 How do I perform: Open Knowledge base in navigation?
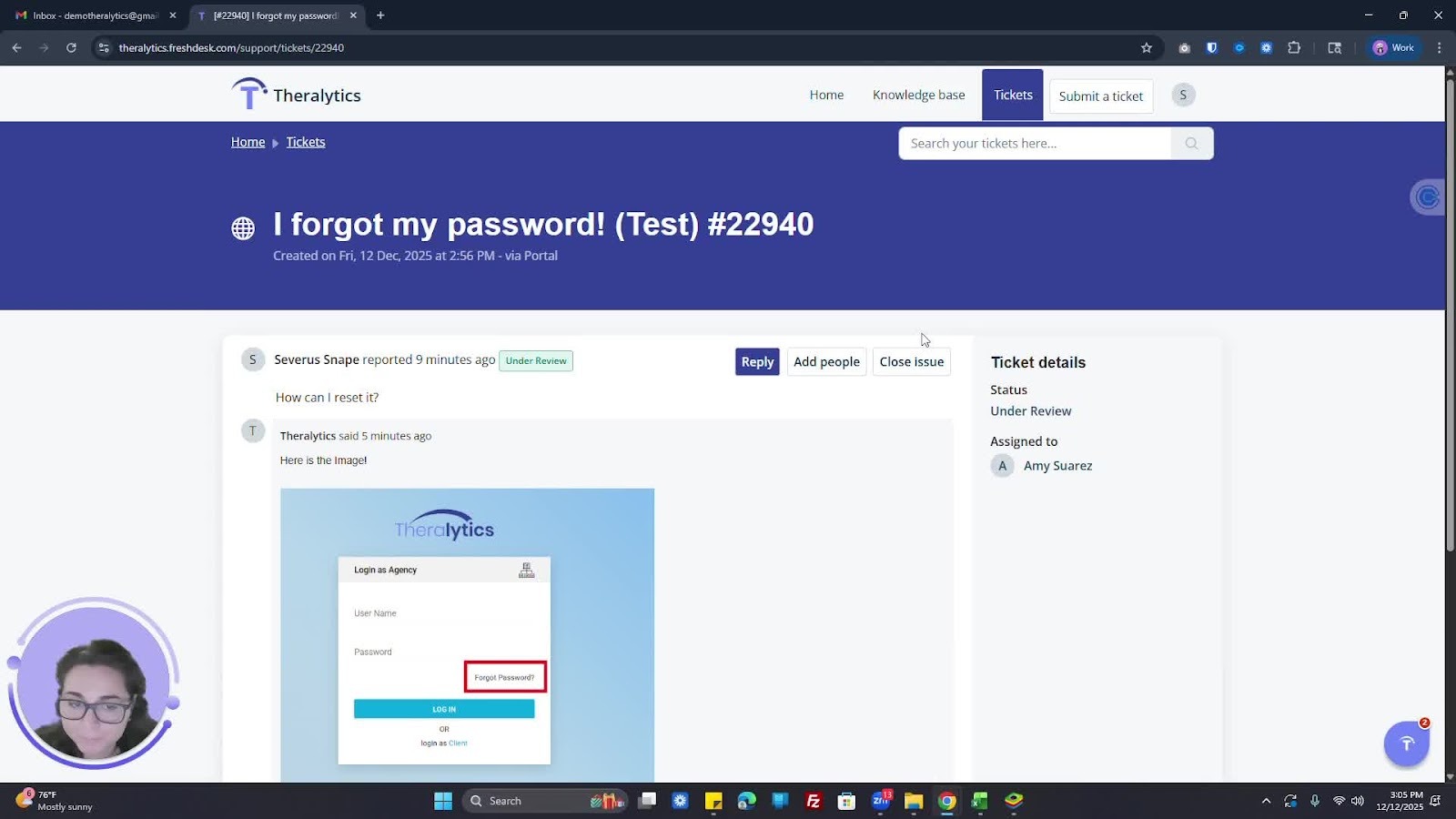[x=918, y=95]
